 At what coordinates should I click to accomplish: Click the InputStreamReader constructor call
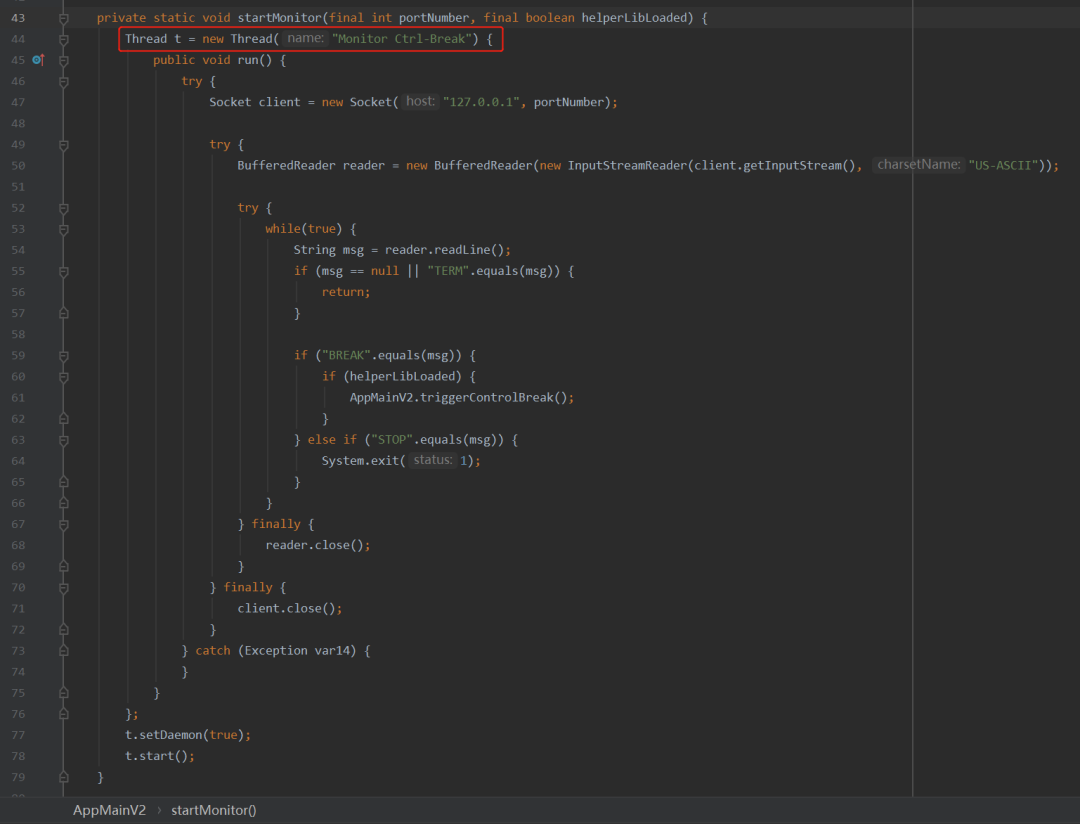click(627, 165)
